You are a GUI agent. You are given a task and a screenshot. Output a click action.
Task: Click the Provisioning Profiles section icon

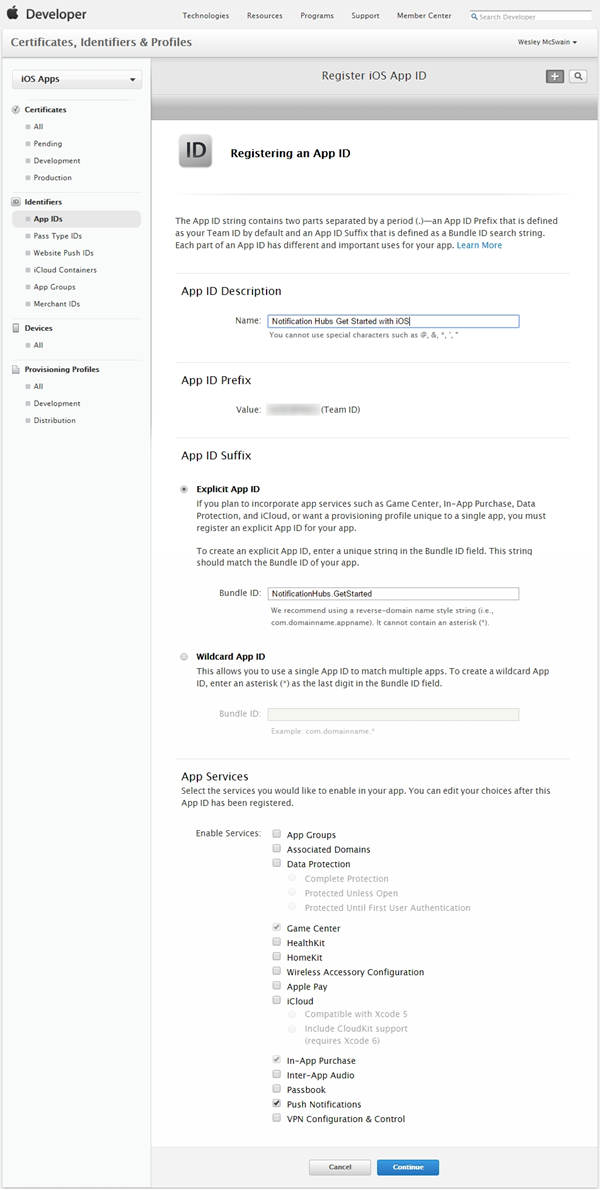(16, 370)
